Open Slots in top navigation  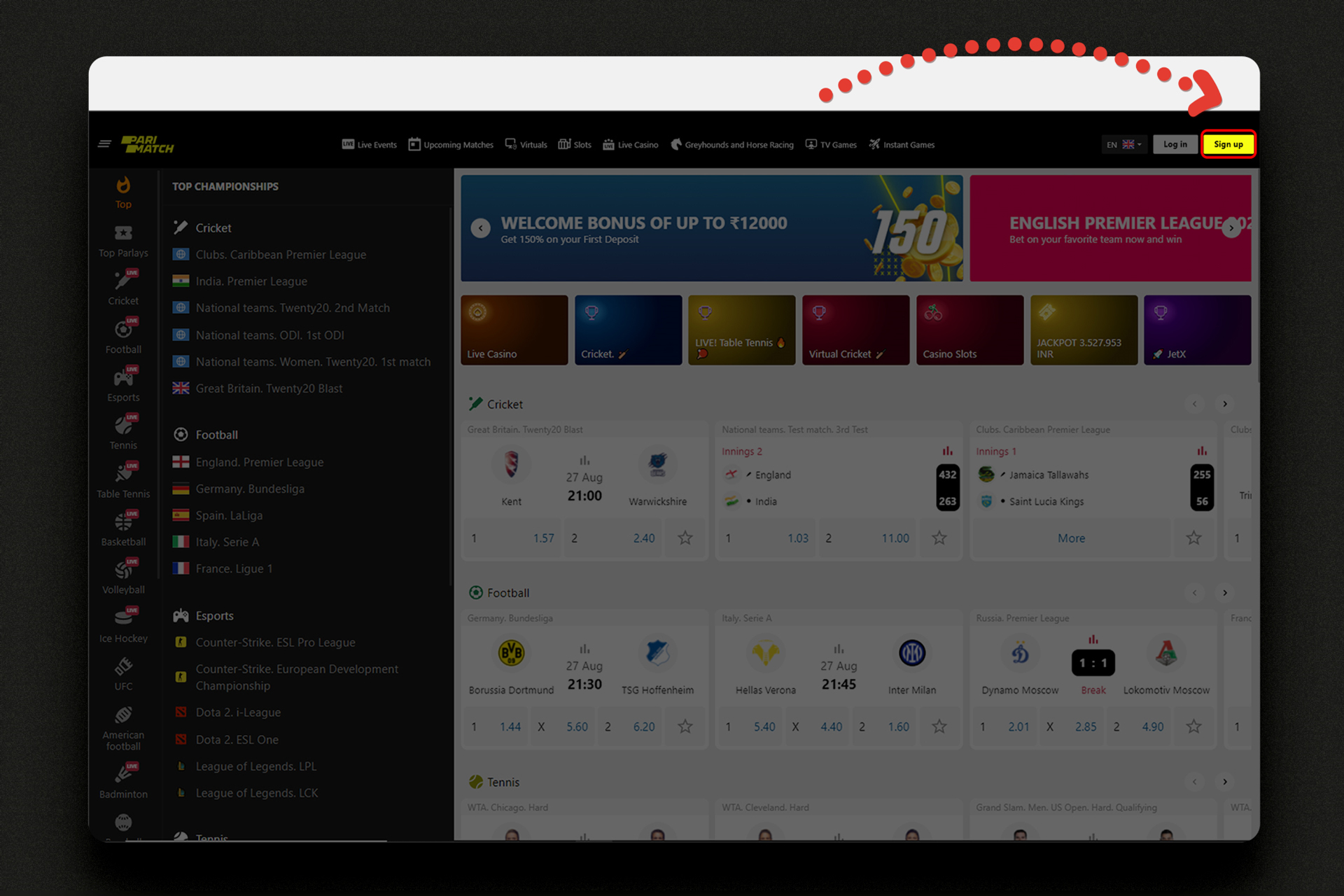(x=575, y=145)
